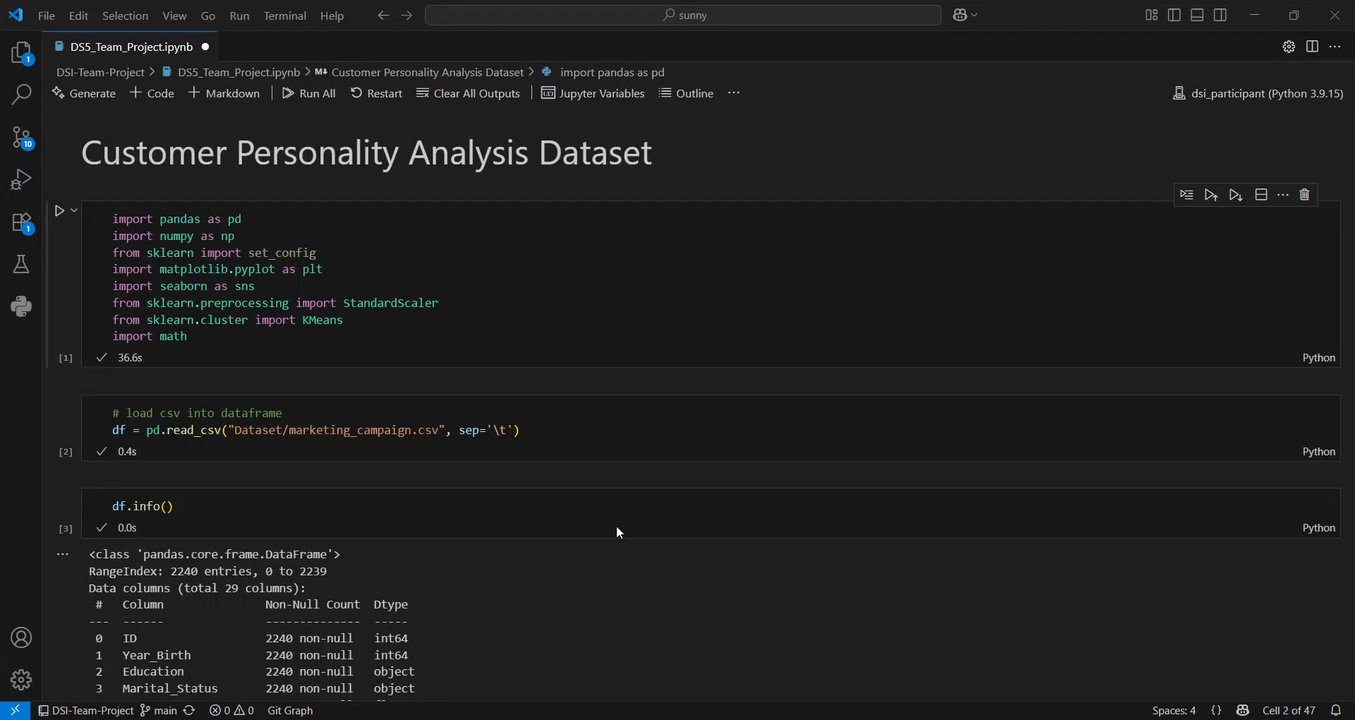
Task: Toggle the secondary side bar
Action: (x=1220, y=15)
